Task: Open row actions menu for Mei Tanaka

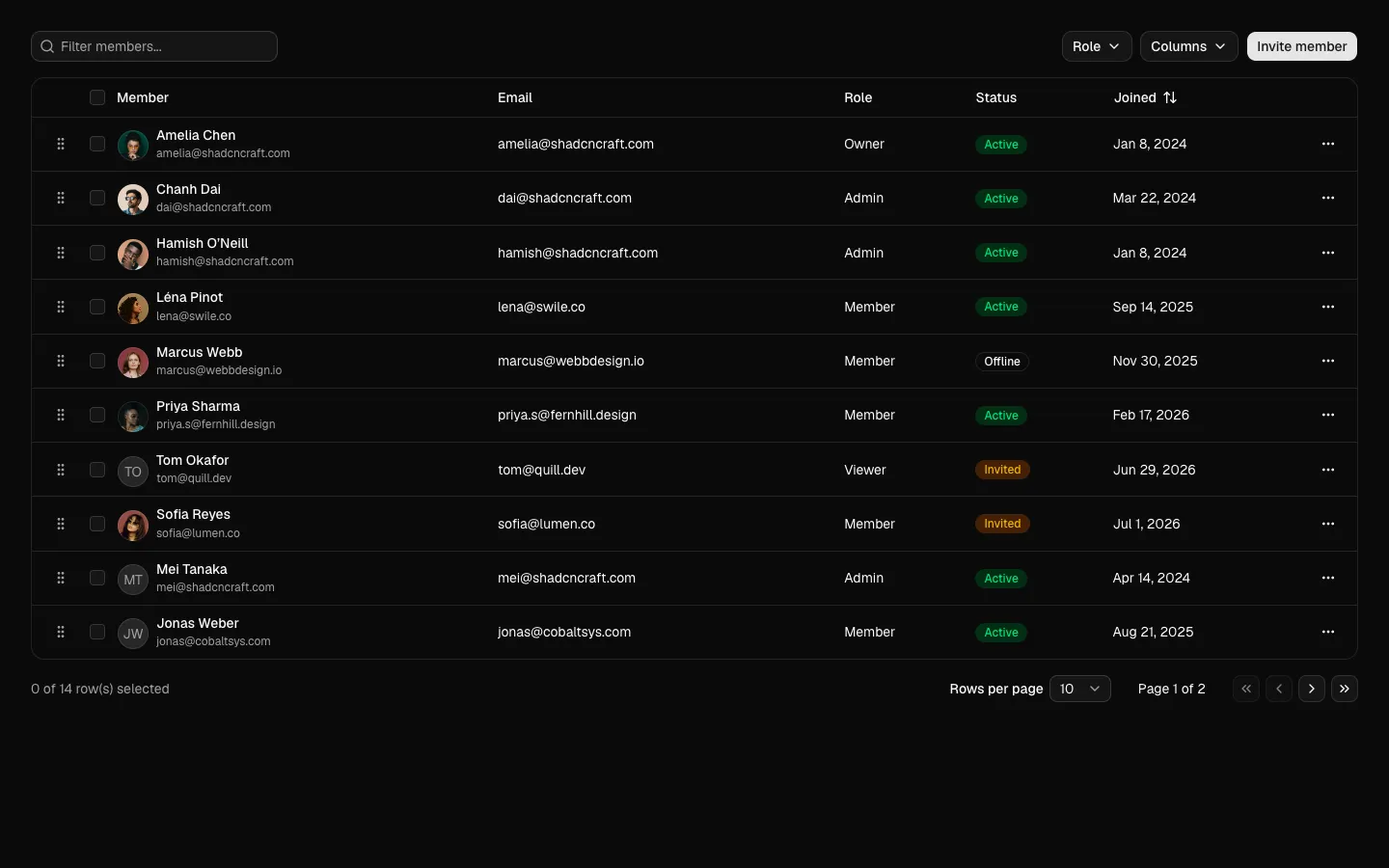Action: pos(1328,578)
